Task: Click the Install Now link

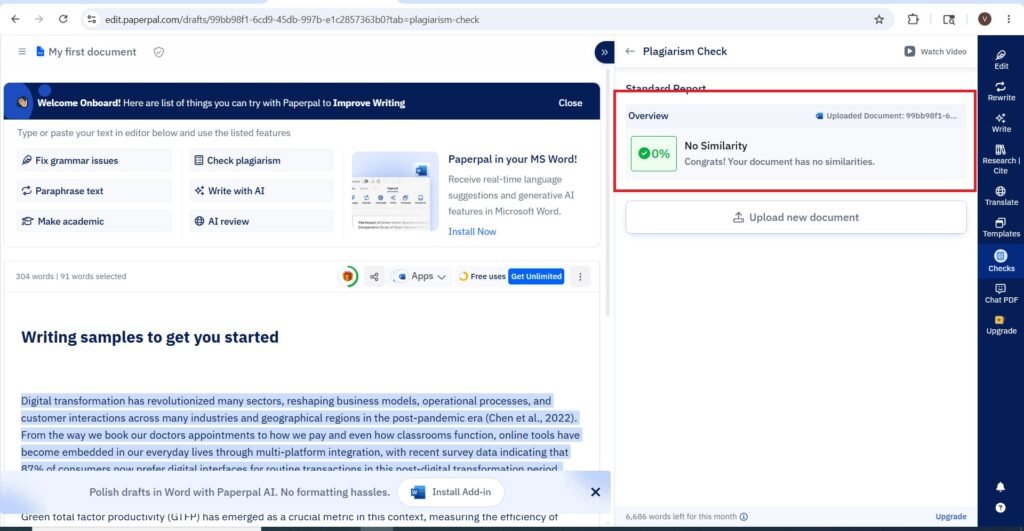Action: pyautogui.click(x=472, y=231)
